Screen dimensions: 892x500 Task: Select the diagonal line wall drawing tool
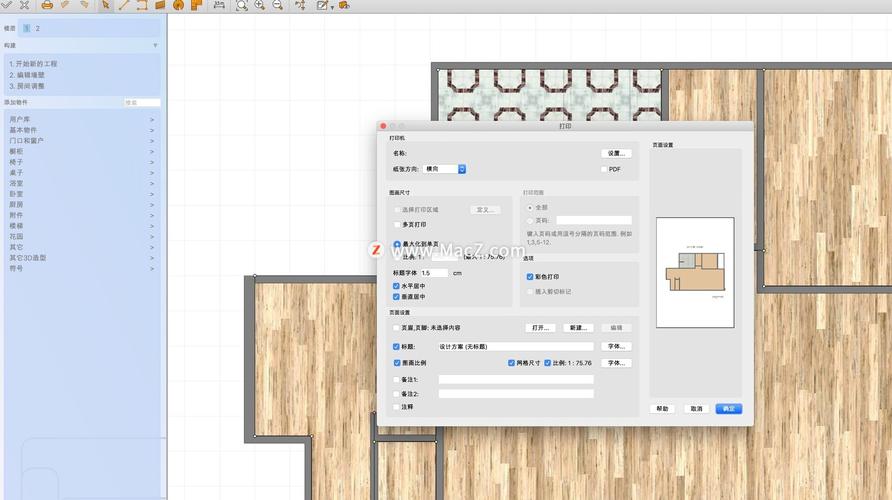123,5
